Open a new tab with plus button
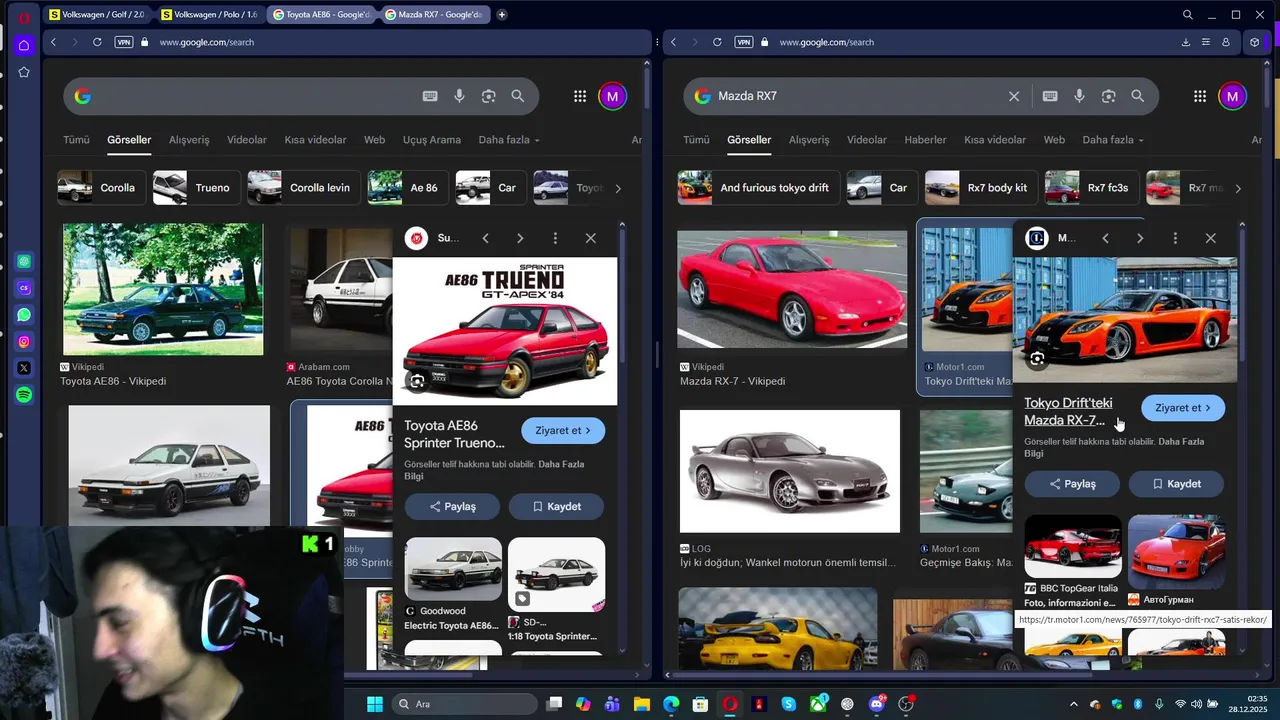Image resolution: width=1280 pixels, height=720 pixels. [502, 15]
